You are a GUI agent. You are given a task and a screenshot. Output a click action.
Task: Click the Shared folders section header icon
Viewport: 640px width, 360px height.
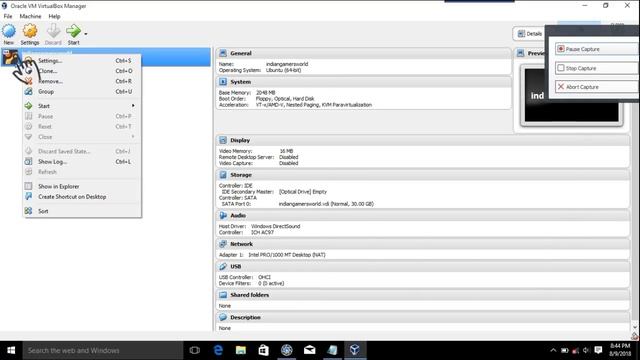pos(223,295)
